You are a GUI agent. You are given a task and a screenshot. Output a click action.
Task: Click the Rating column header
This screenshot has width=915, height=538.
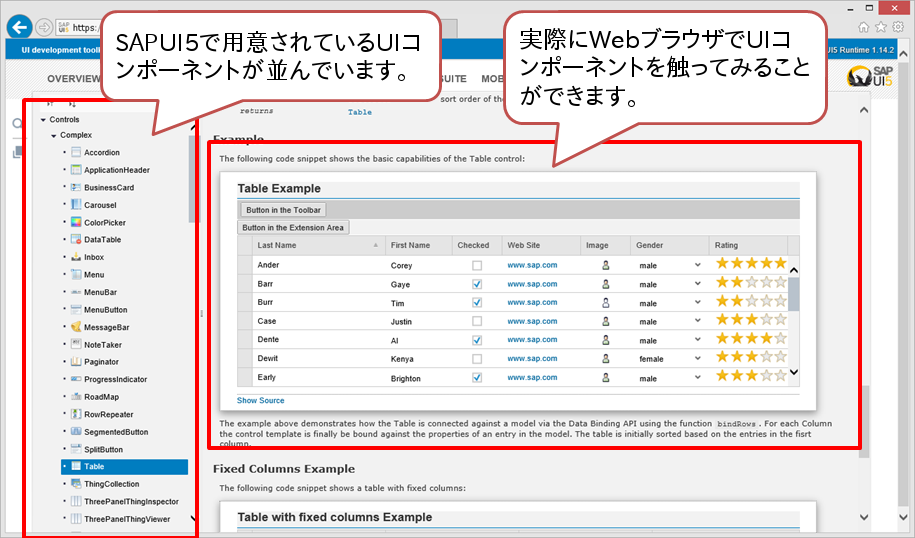click(748, 245)
